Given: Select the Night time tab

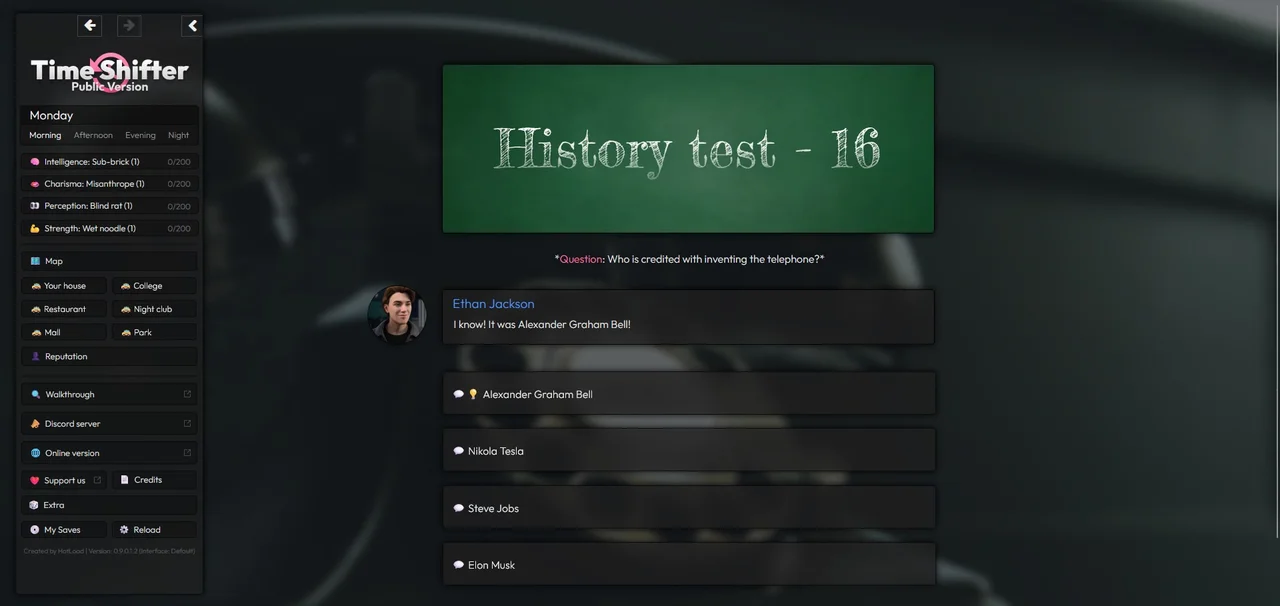Looking at the screenshot, I should pos(178,135).
